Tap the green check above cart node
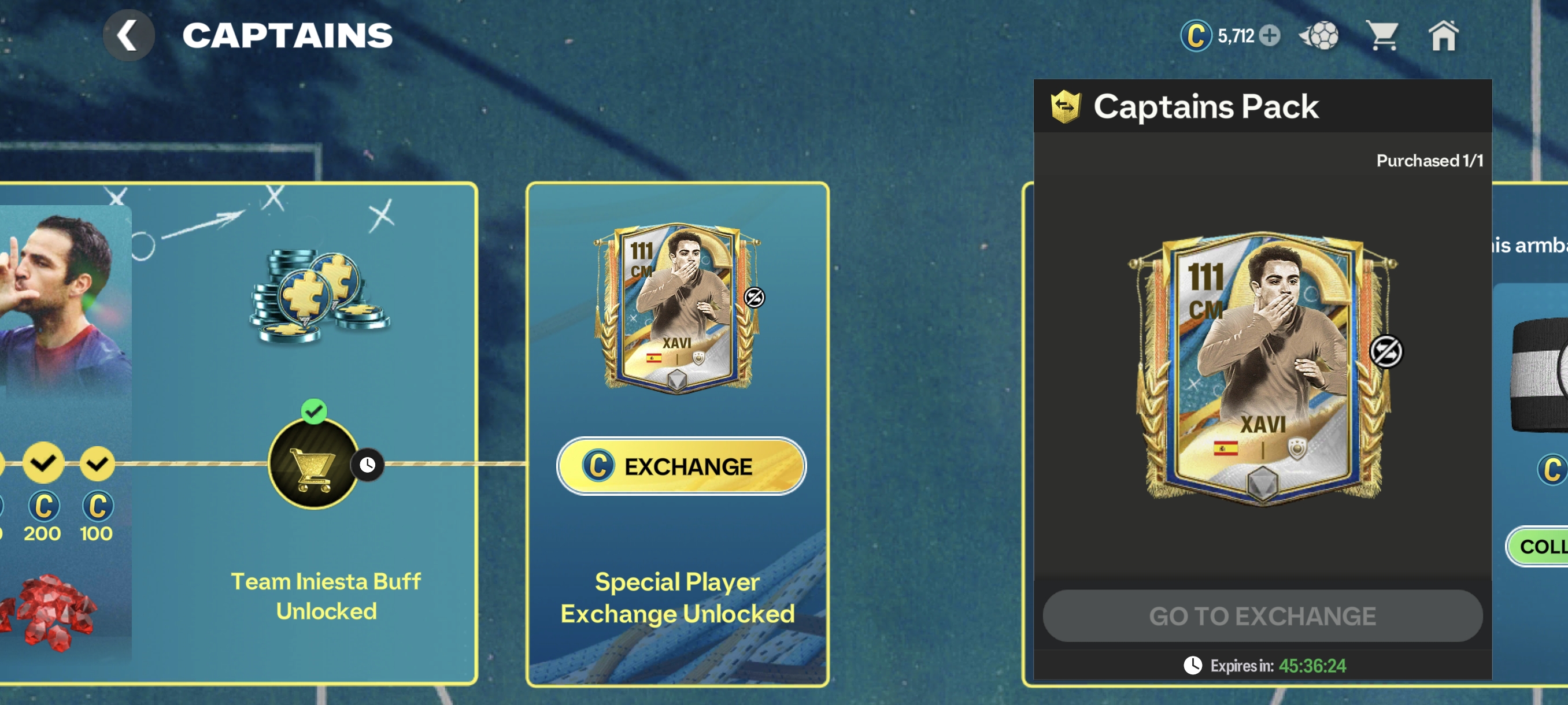This screenshot has height=705, width=1568. point(314,411)
